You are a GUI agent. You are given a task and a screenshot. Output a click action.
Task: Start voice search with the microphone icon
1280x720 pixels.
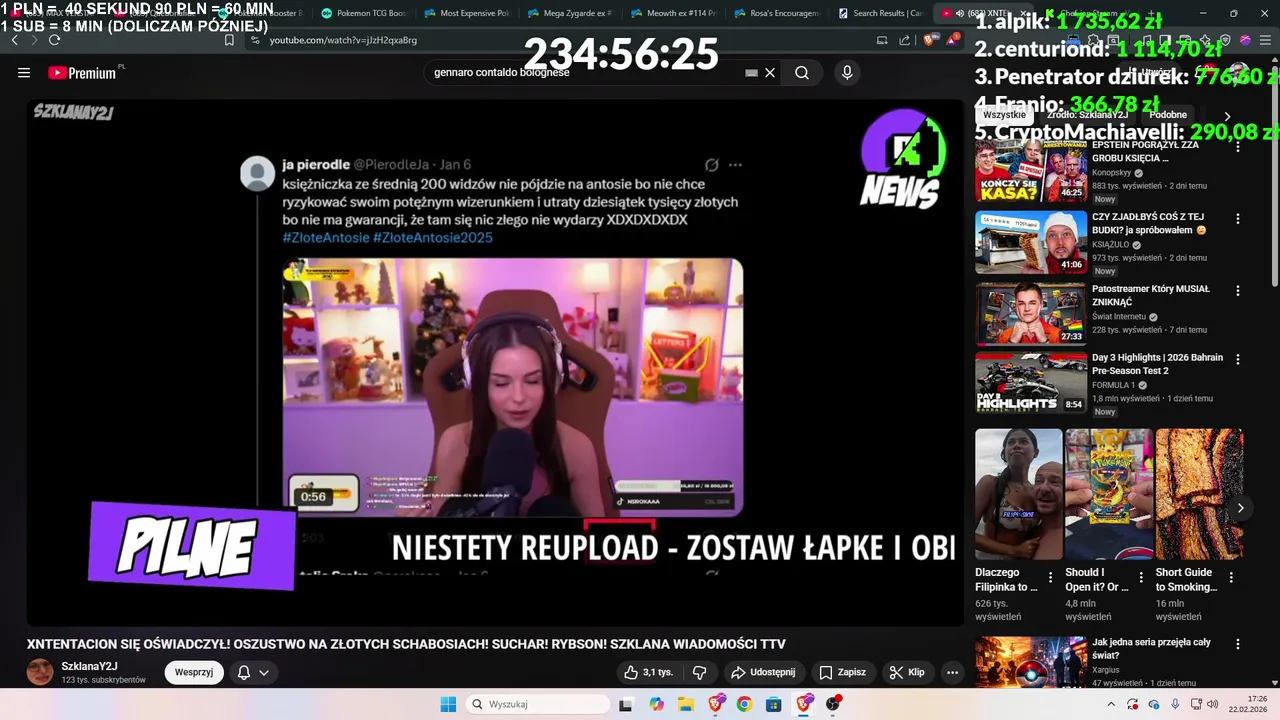[x=847, y=72]
